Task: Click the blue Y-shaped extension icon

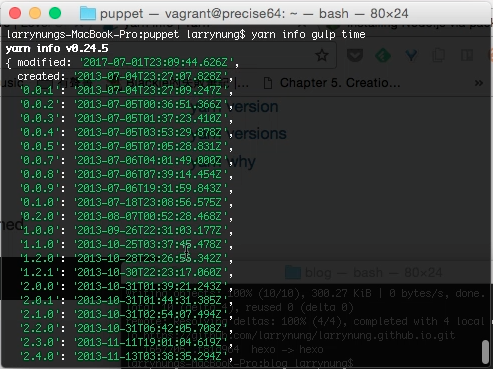Action: point(411,55)
